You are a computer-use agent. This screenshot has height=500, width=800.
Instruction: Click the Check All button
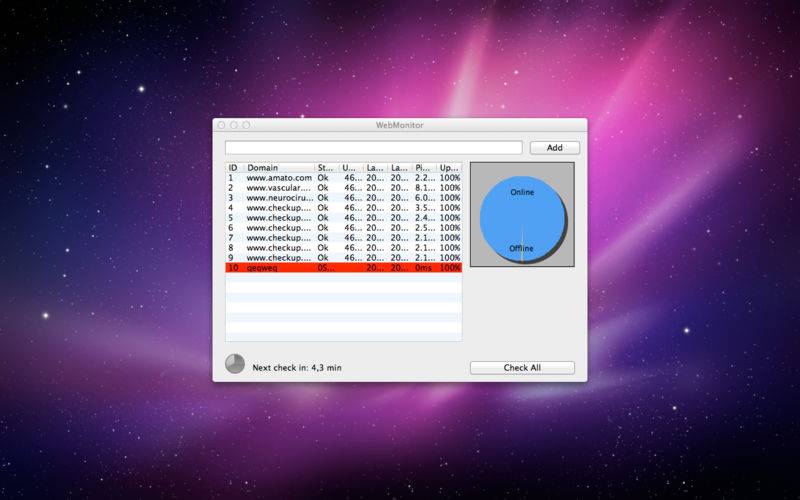(x=522, y=367)
